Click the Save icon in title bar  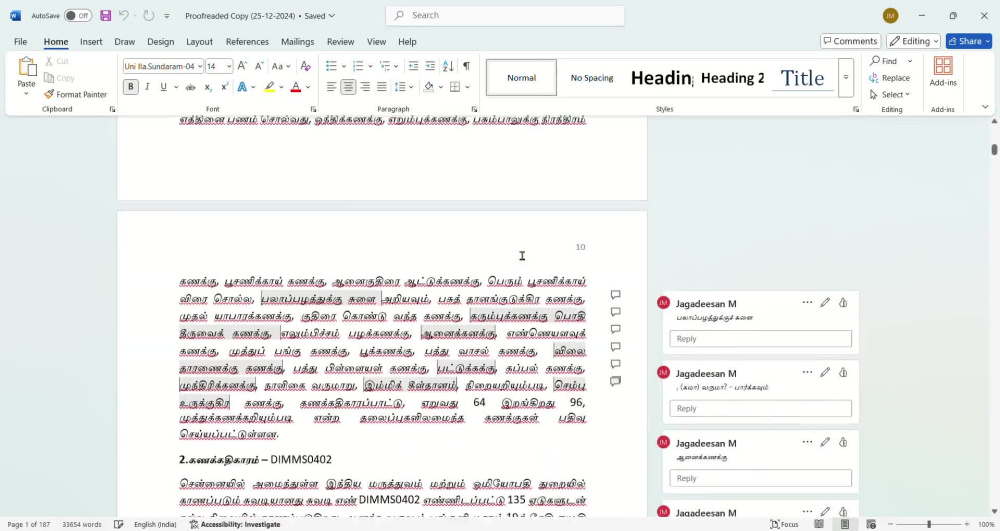(x=106, y=16)
